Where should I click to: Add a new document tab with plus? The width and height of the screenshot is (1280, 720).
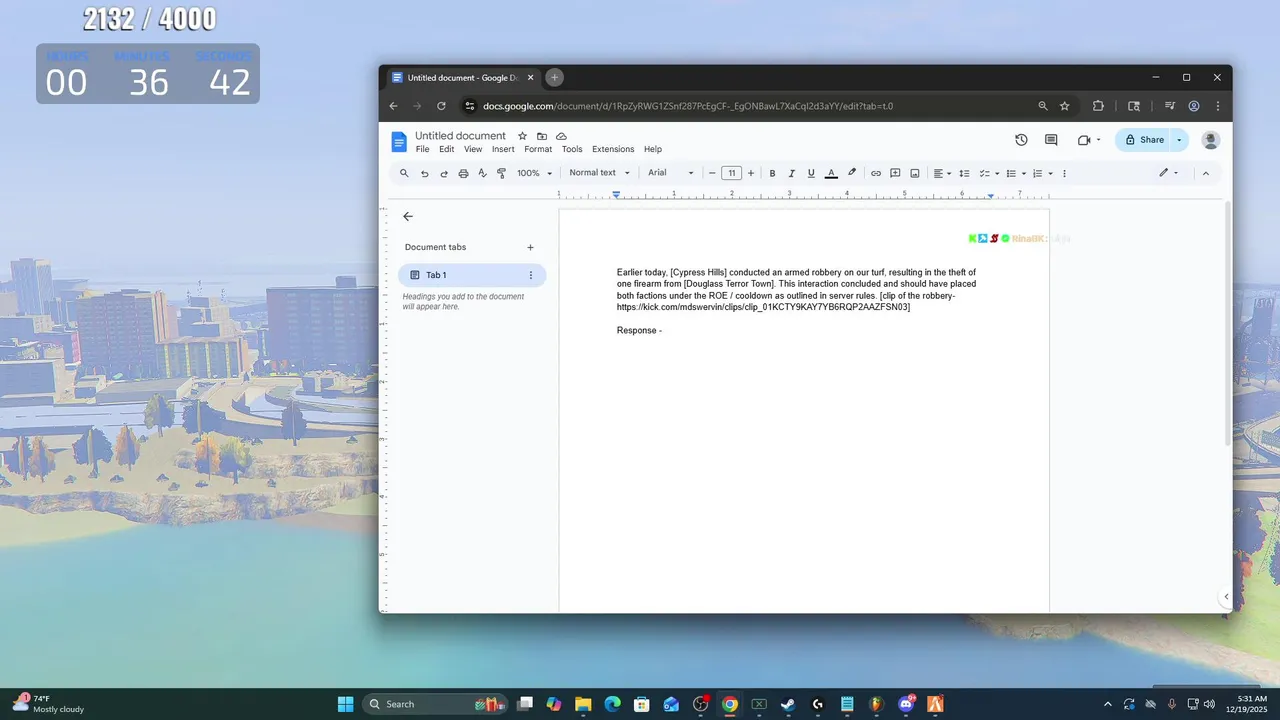pyautogui.click(x=530, y=247)
